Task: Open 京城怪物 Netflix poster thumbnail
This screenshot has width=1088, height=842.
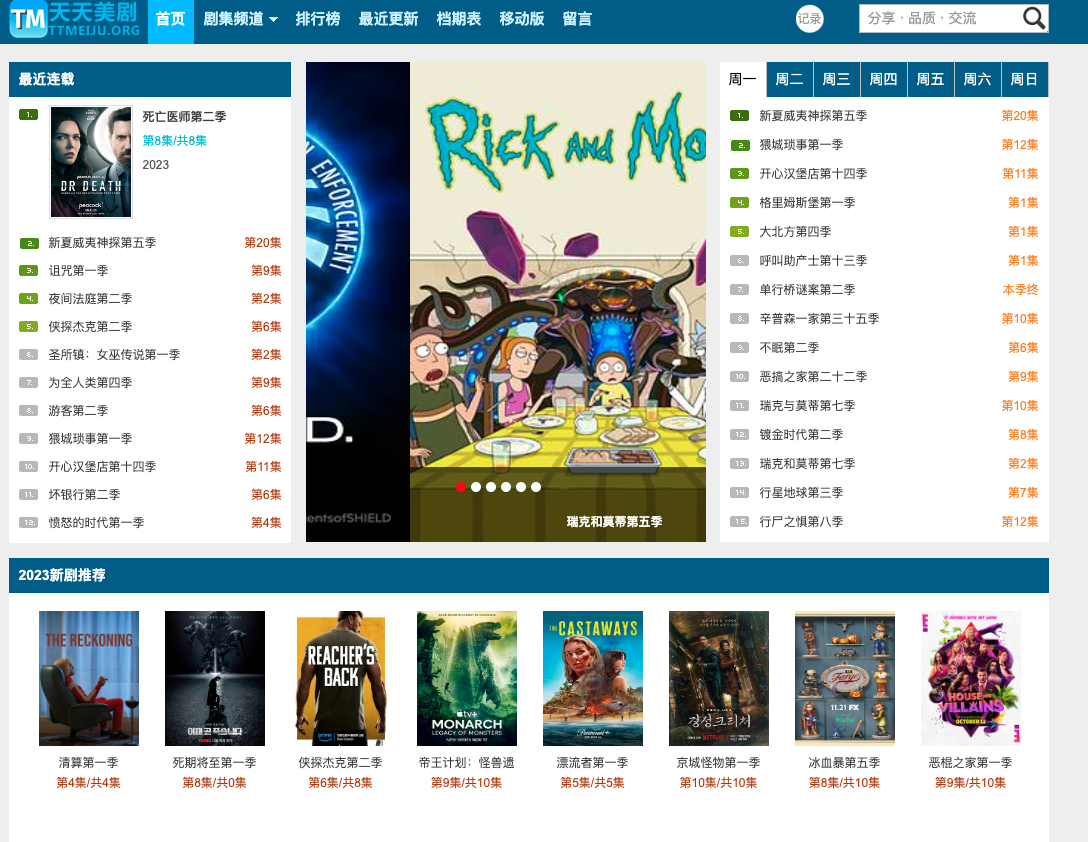Action: tap(719, 678)
